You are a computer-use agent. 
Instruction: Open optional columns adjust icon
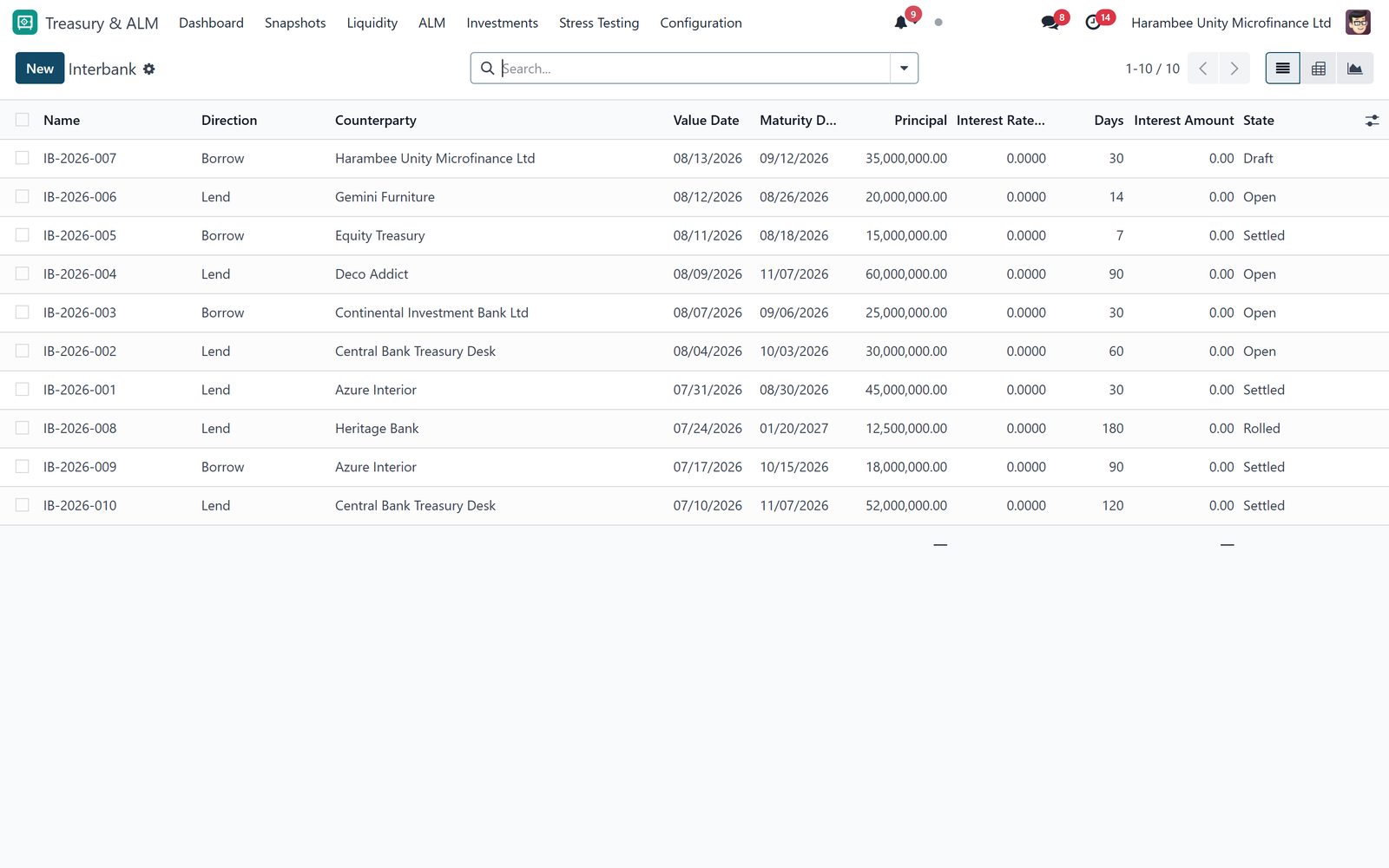pos(1372,121)
